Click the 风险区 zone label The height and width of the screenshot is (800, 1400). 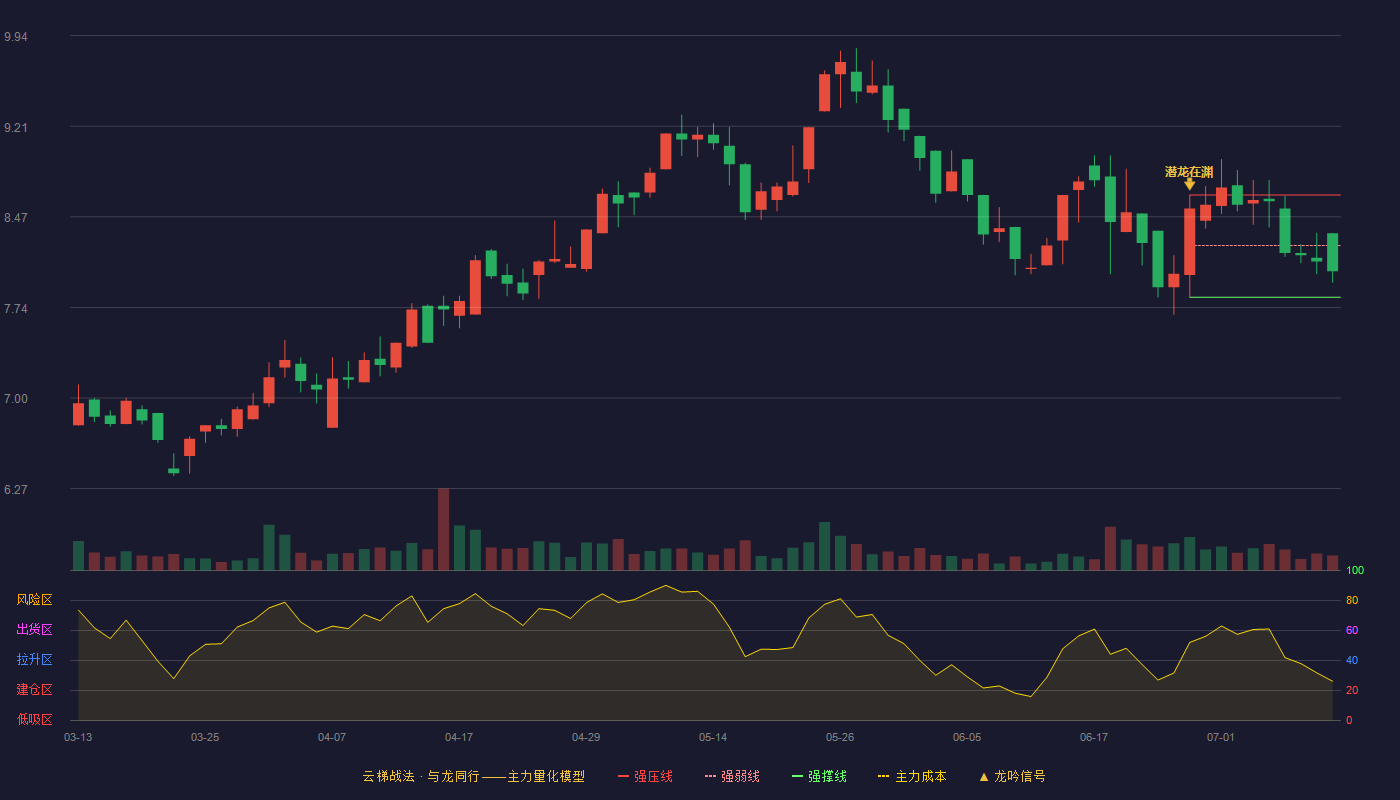pyautogui.click(x=34, y=600)
